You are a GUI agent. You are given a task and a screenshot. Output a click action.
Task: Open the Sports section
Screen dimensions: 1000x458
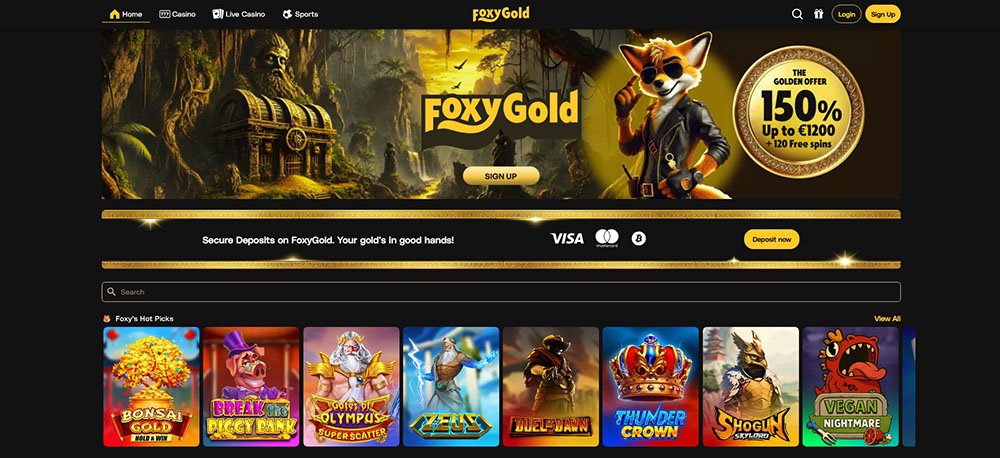pyautogui.click(x=300, y=14)
